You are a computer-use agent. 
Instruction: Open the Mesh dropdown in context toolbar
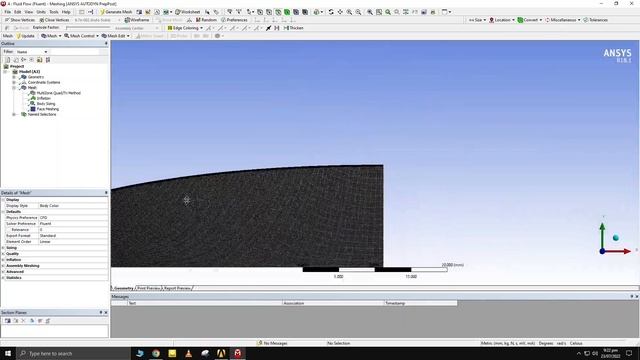(x=51, y=36)
